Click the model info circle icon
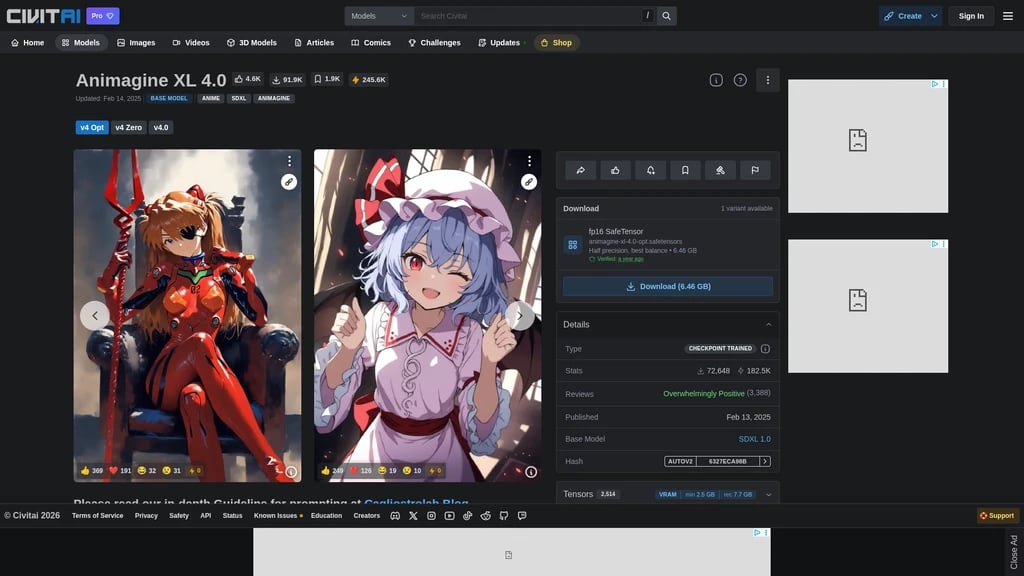This screenshot has height=576, width=1024. pyautogui.click(x=716, y=80)
